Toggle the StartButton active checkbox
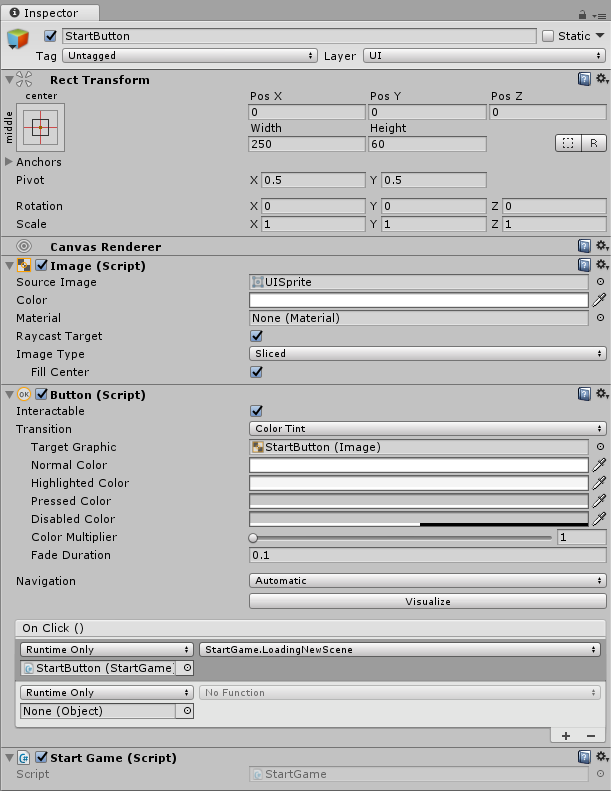 click(50, 36)
